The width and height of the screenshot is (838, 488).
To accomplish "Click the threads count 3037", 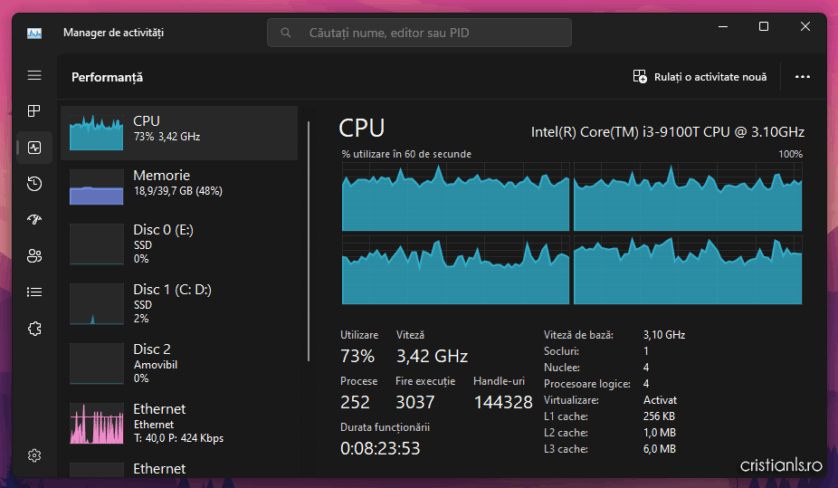I will pyautogui.click(x=415, y=402).
